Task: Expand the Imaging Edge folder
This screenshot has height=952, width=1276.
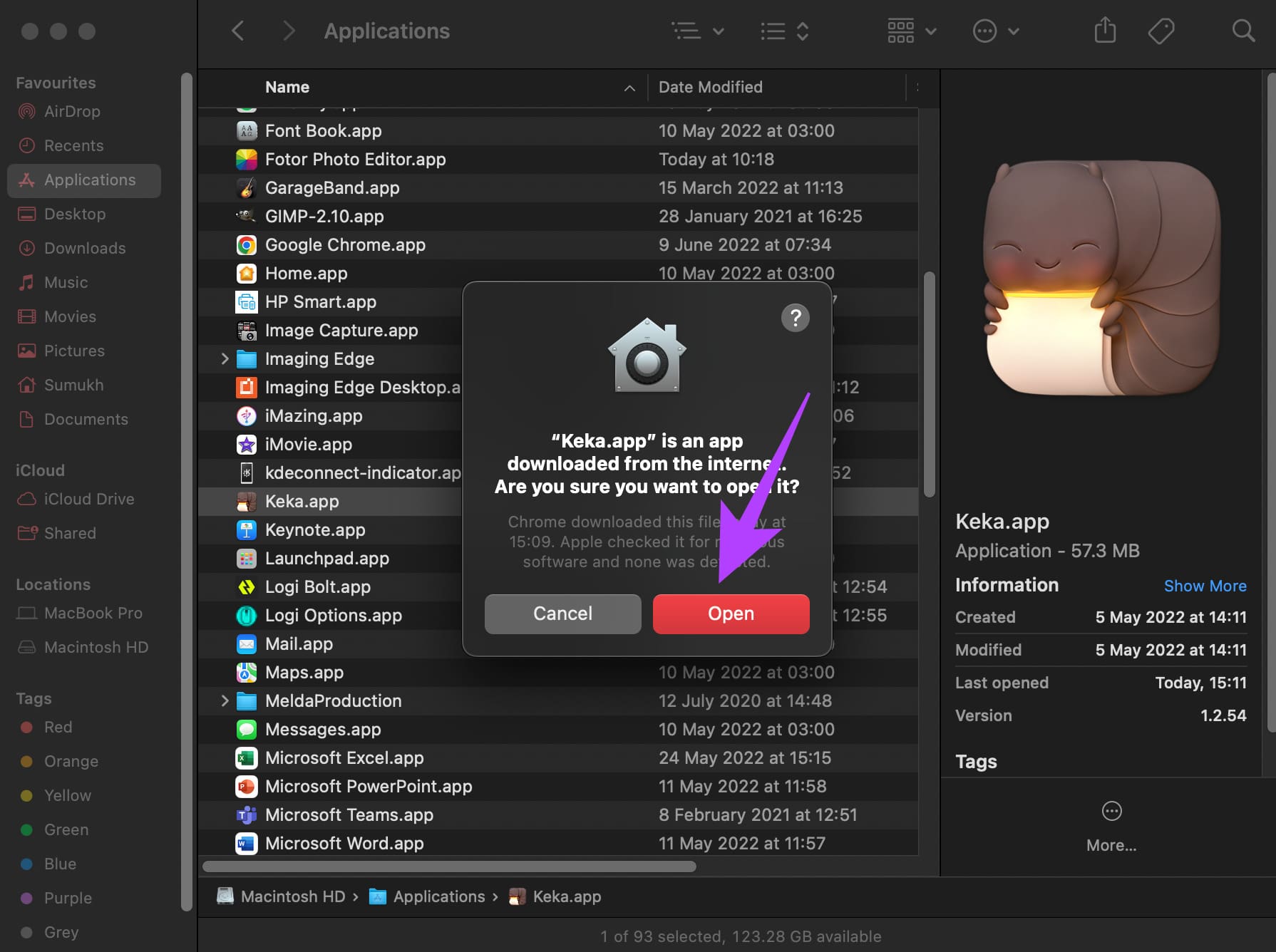Action: pos(225,358)
